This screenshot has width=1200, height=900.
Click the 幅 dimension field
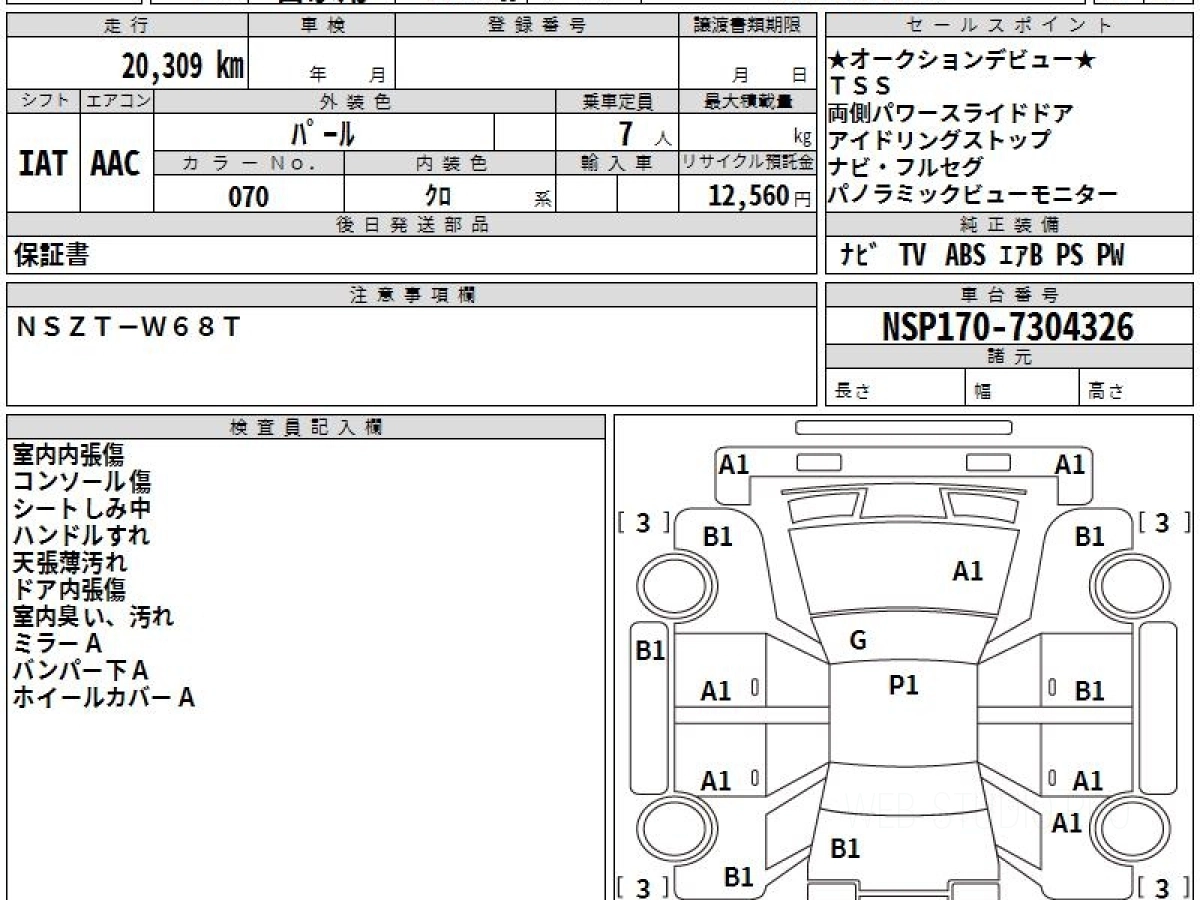click(x=1022, y=388)
